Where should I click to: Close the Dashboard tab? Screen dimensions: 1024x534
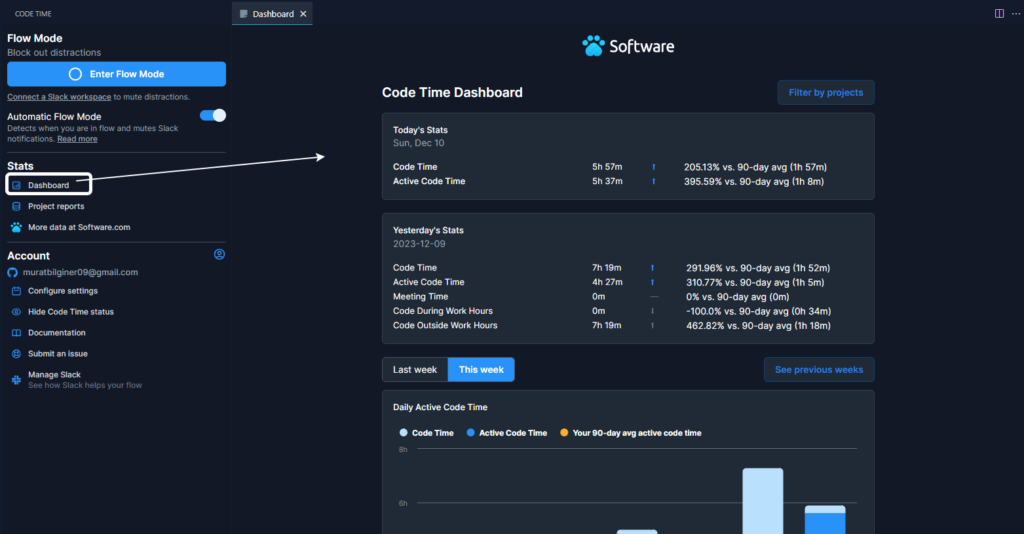point(303,14)
